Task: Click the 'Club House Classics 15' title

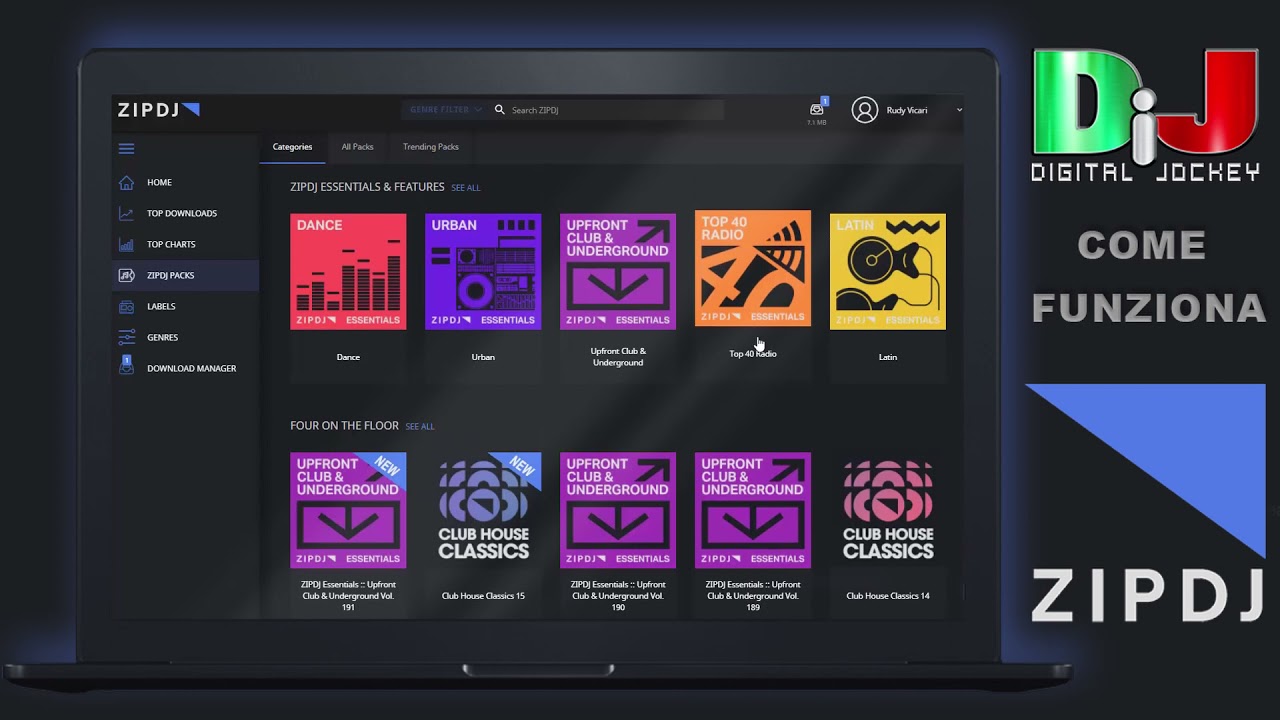Action: coord(483,596)
